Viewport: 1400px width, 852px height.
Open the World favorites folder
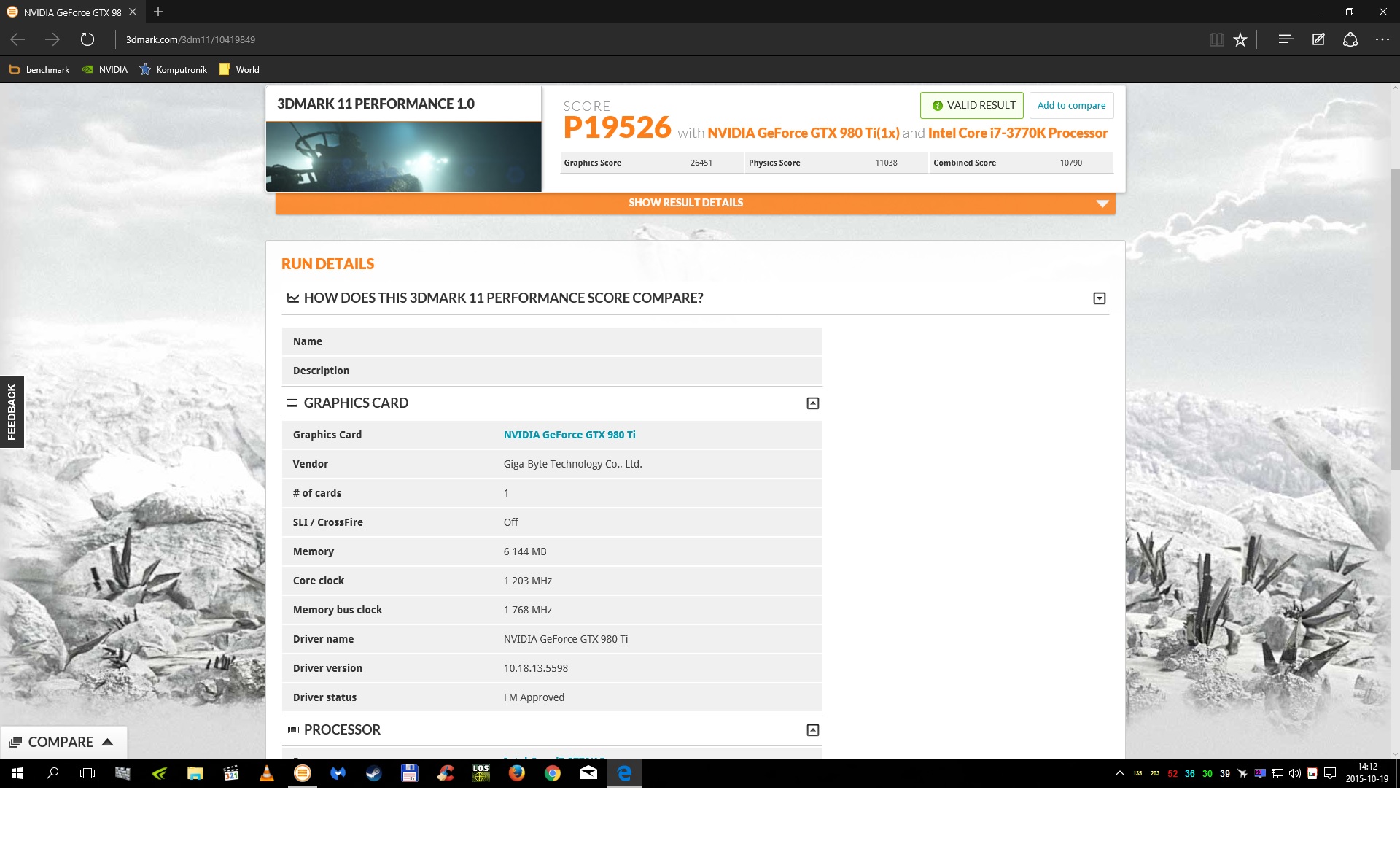[239, 70]
